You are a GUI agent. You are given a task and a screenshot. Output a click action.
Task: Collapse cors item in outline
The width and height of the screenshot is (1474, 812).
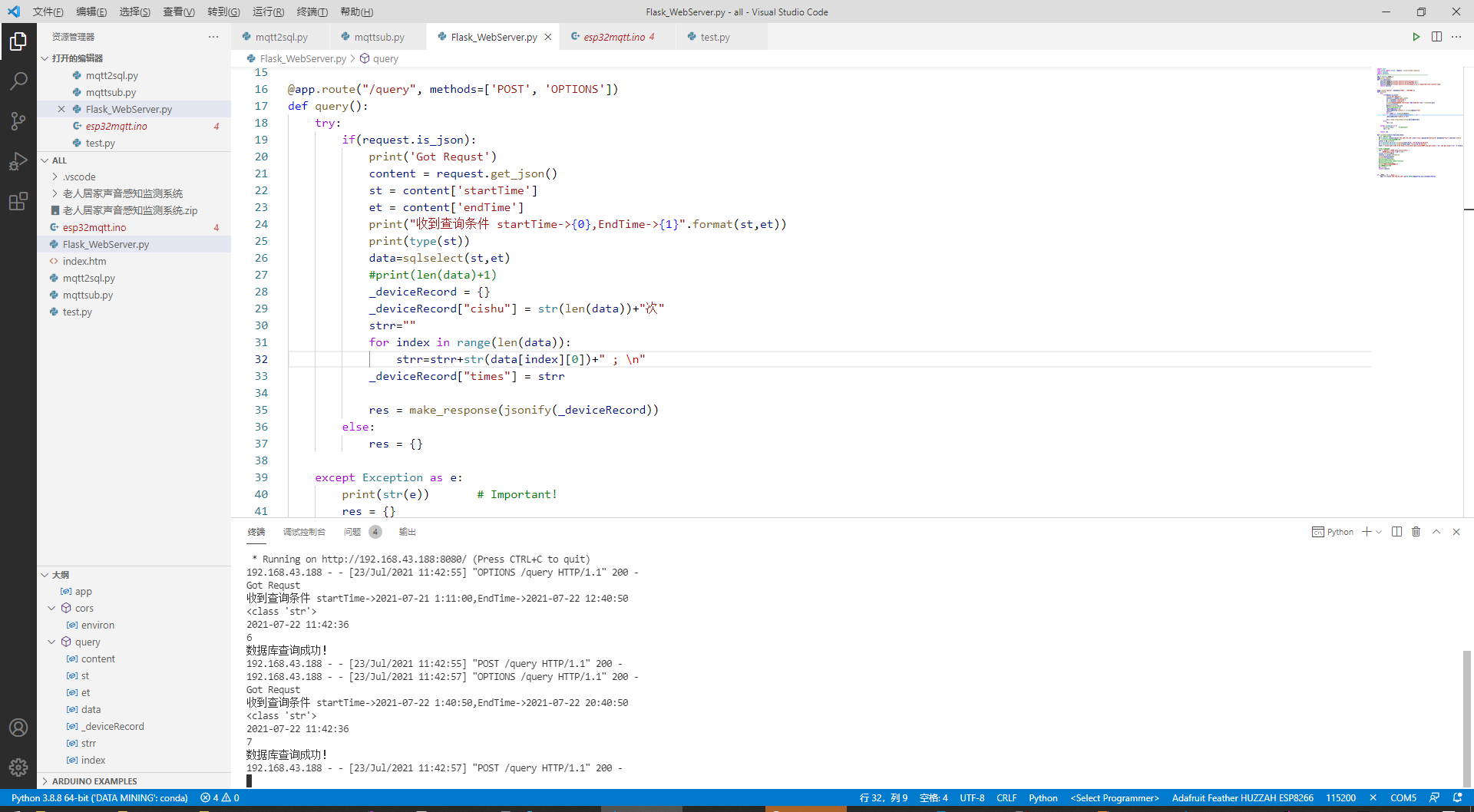point(51,608)
